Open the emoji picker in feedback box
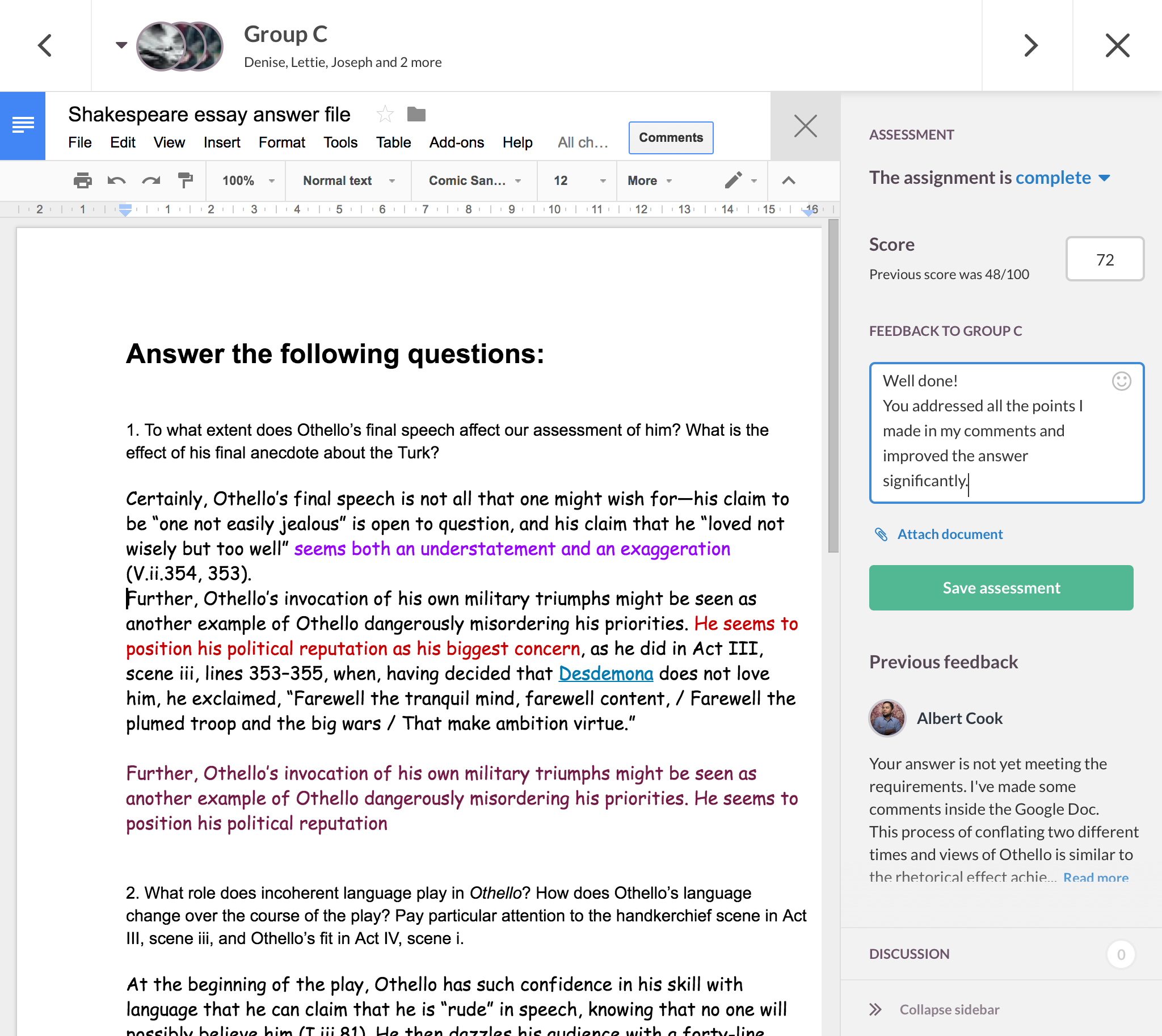This screenshot has width=1162, height=1036. (1121, 381)
